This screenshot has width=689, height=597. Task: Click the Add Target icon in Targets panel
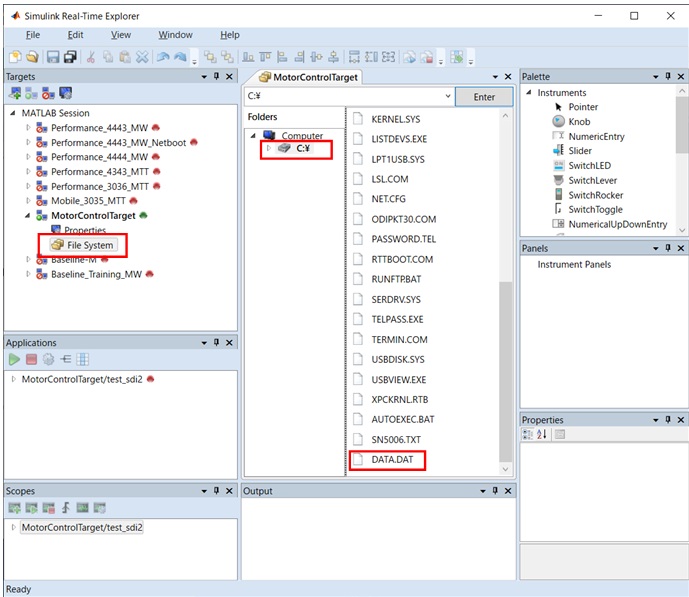click(x=15, y=93)
